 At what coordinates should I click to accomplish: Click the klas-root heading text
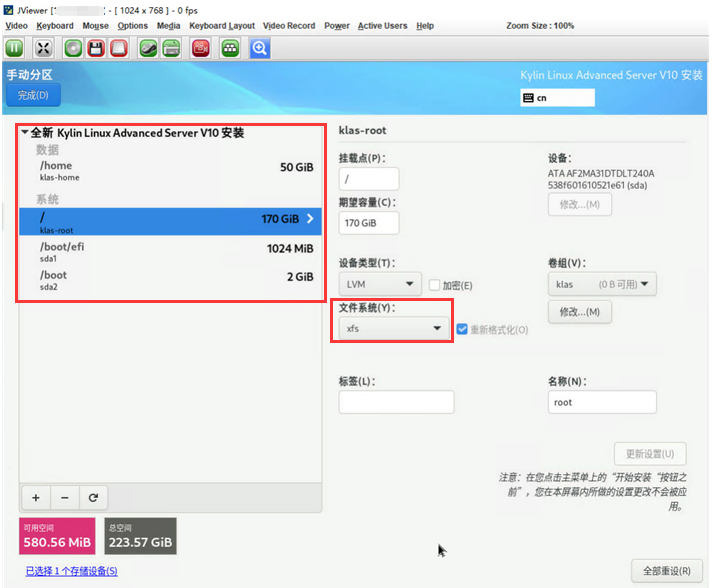pos(362,130)
